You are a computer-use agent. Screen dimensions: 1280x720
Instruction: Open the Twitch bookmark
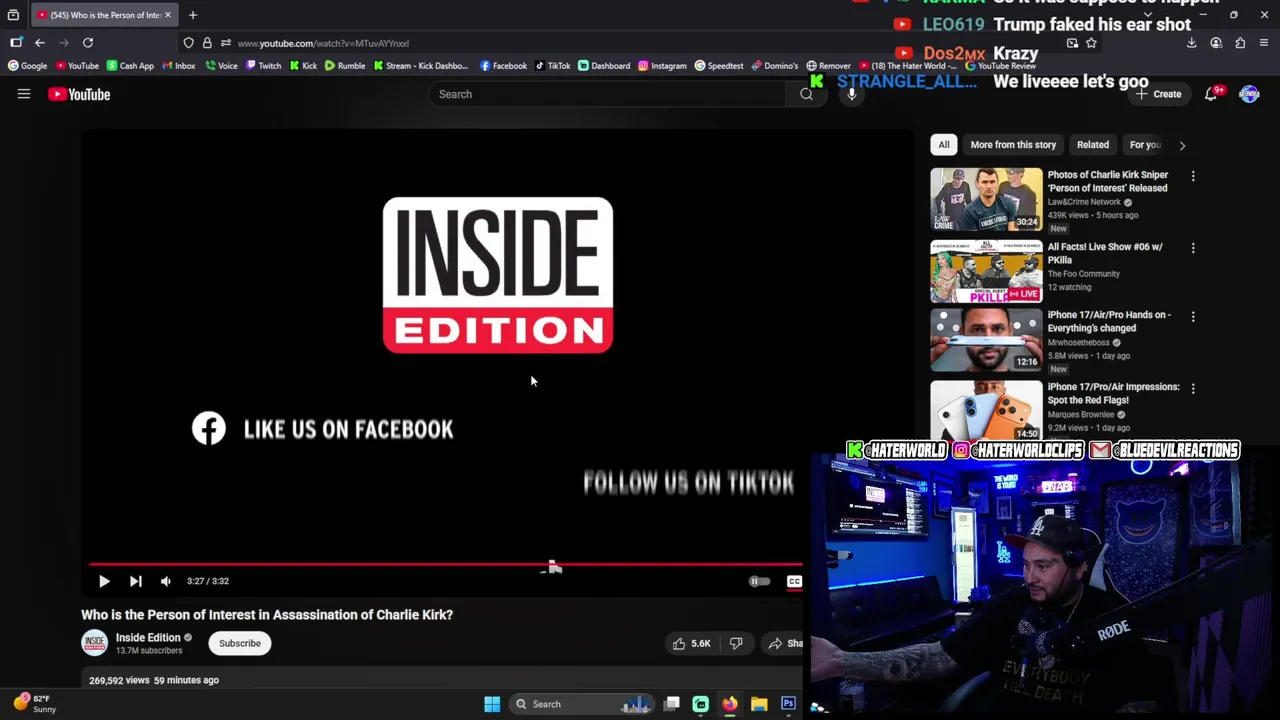[263, 66]
